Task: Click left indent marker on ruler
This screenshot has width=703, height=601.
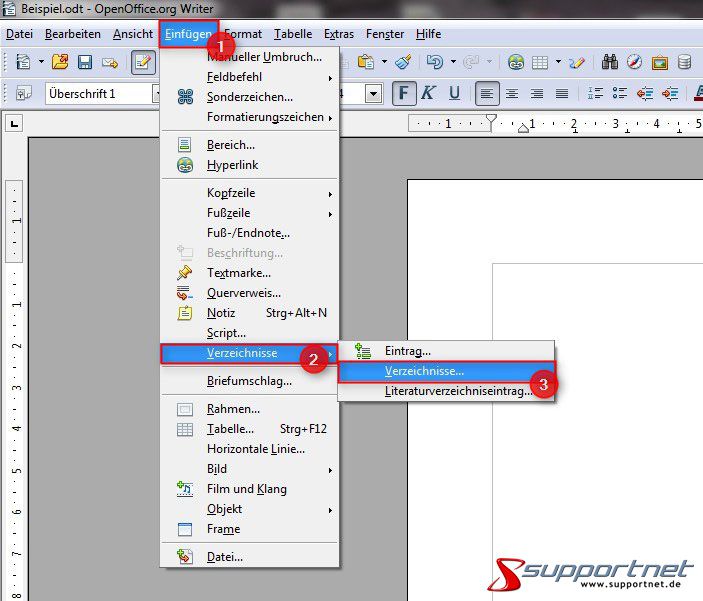Action: 523,128
